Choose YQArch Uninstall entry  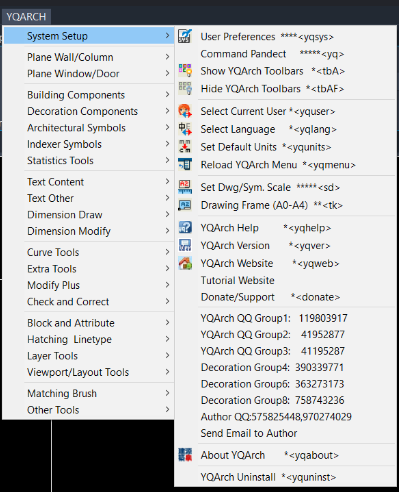[285, 477]
